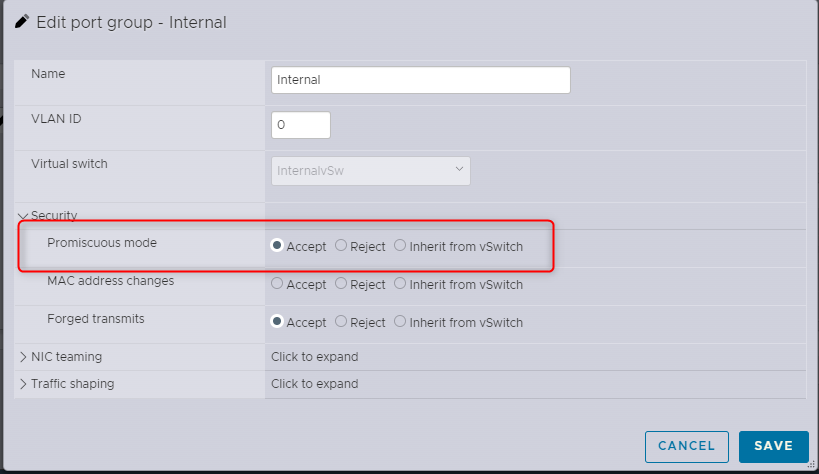
Task: Set Promiscuous mode to Inherit from vSwitch
Action: [x=400, y=246]
